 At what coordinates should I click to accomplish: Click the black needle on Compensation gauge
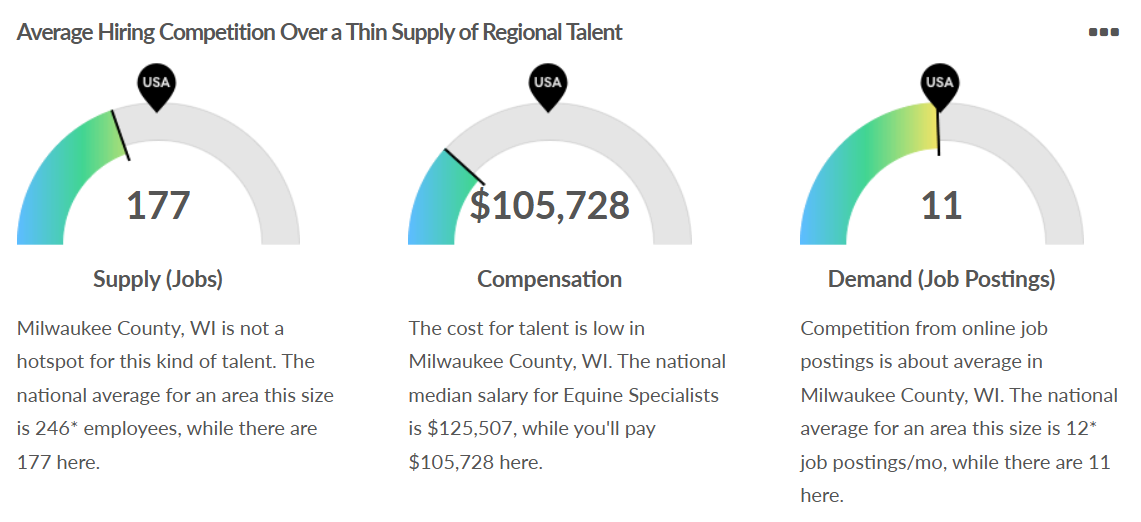click(462, 168)
